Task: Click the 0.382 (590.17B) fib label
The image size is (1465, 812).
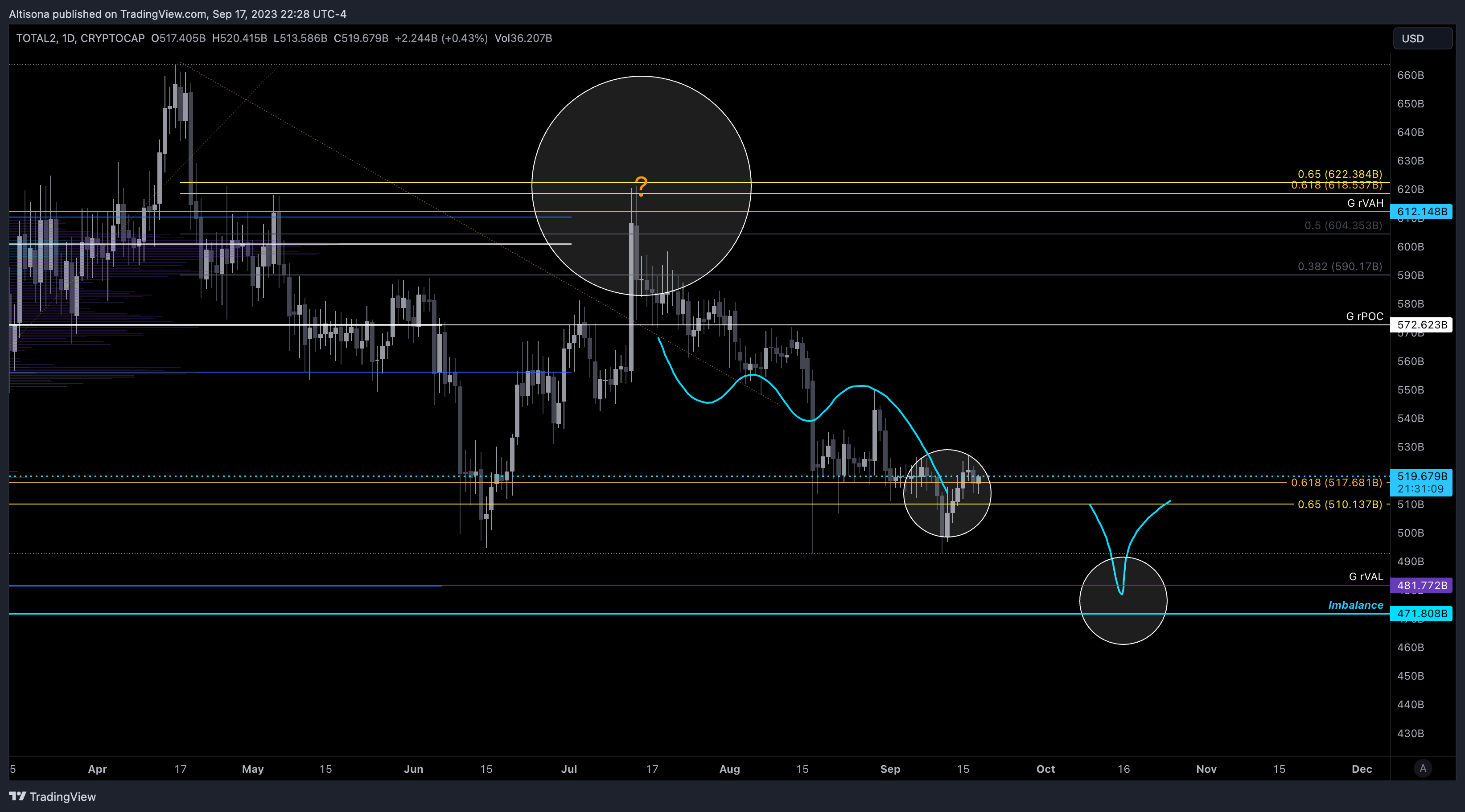Action: (x=1339, y=266)
